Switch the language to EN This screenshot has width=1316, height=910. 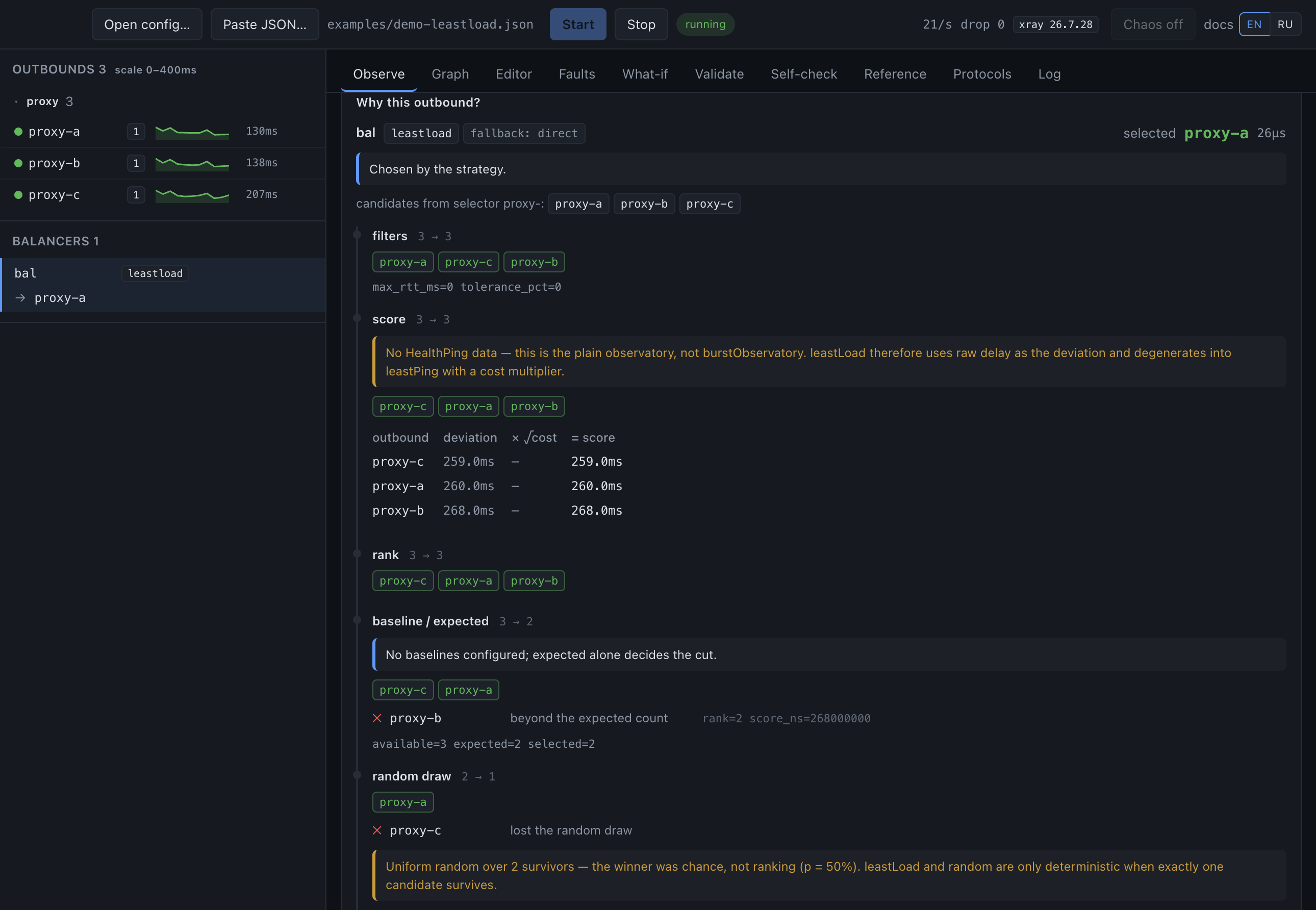click(1254, 24)
